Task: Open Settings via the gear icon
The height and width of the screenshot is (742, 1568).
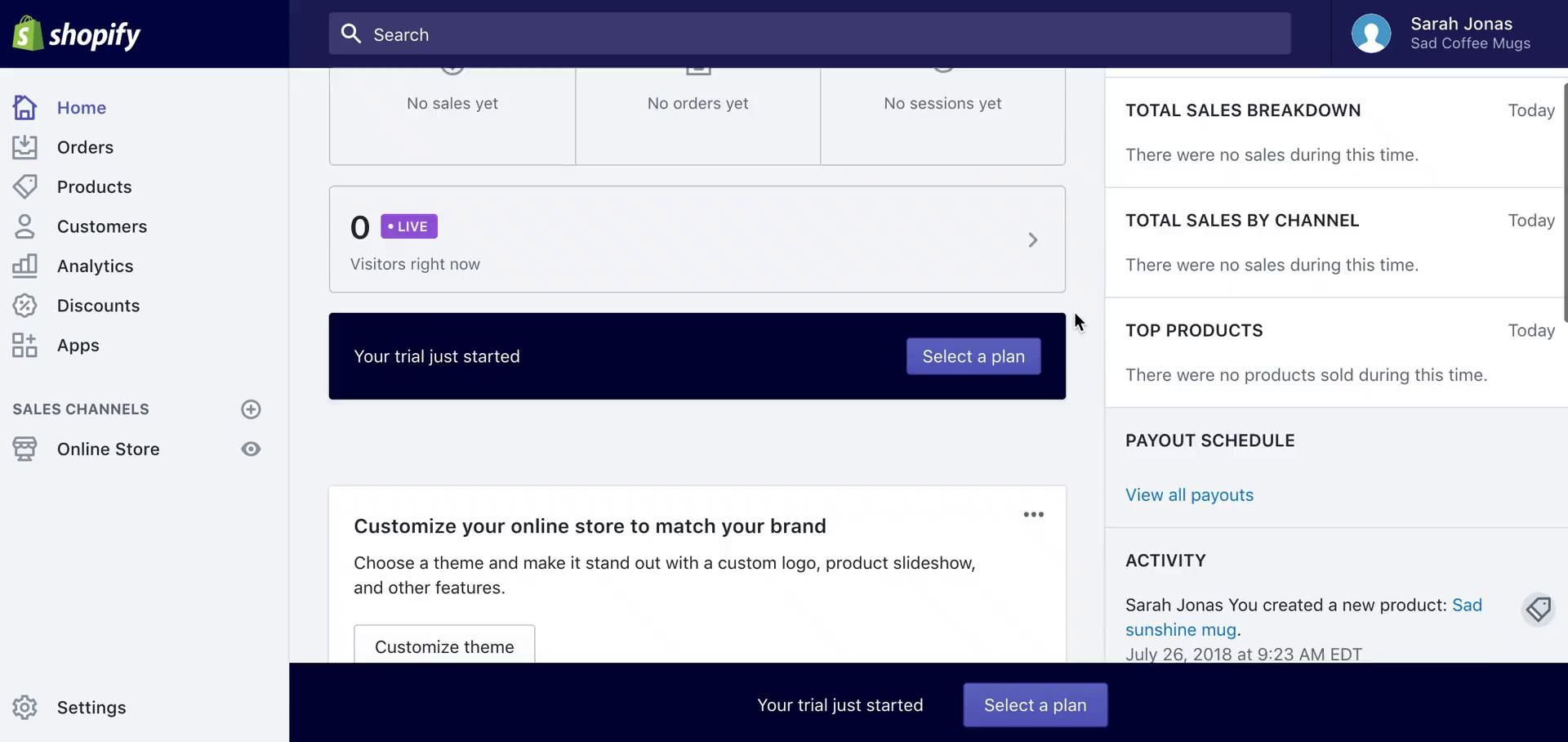Action: click(24, 708)
